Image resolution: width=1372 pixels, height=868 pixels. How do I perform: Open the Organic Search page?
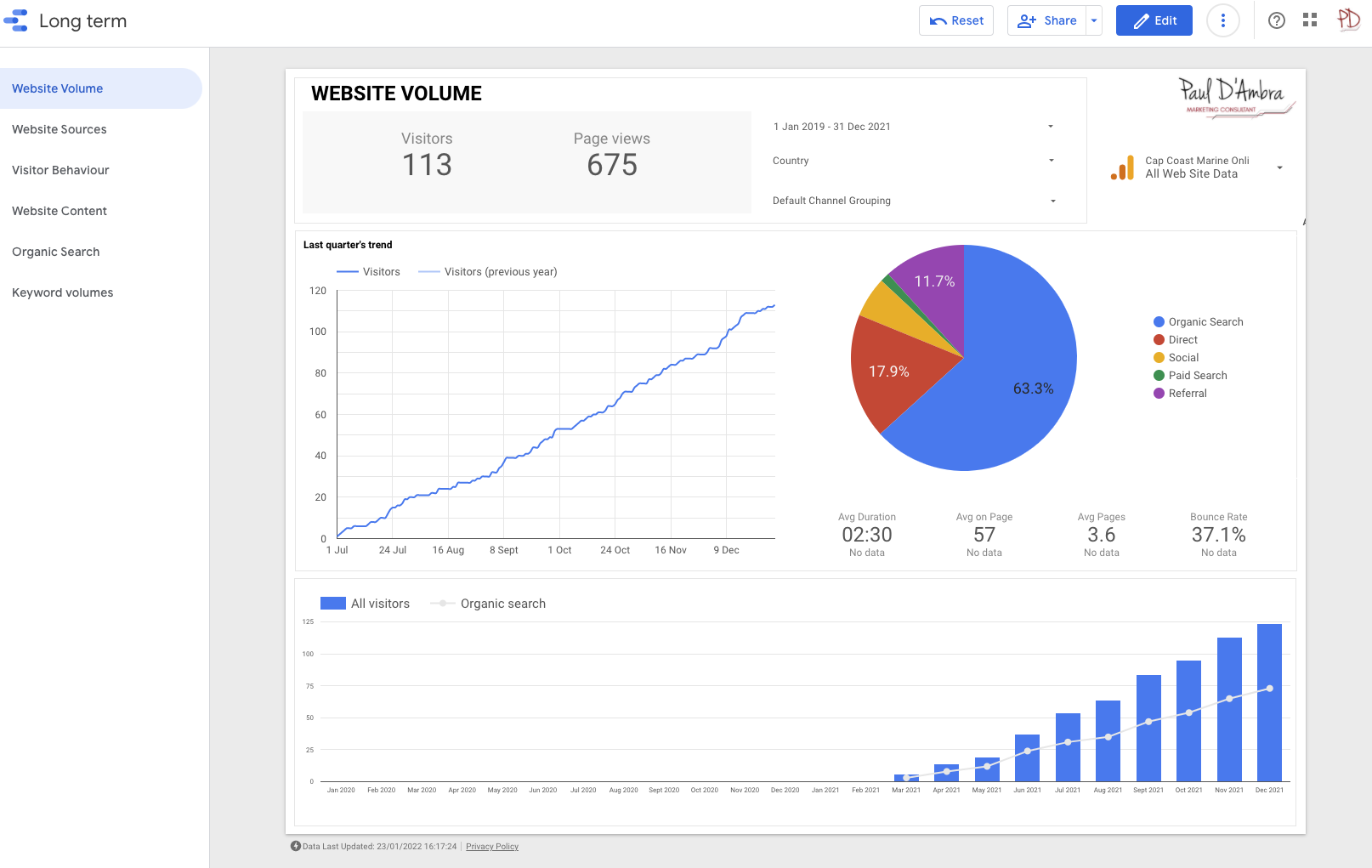[x=101, y=252]
